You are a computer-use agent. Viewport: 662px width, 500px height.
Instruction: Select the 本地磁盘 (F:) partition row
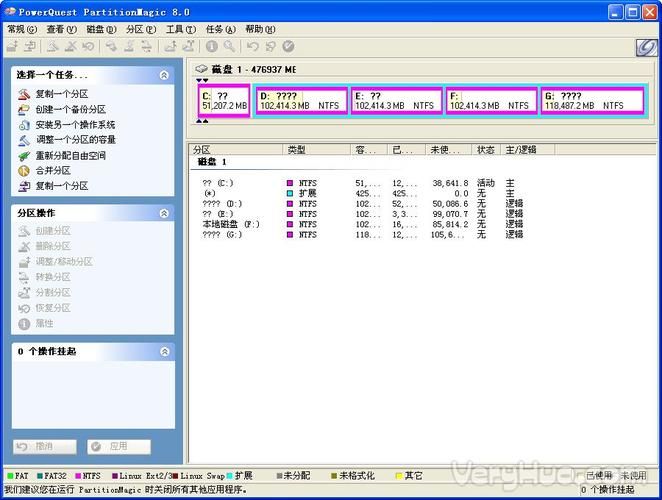[x=363, y=224]
